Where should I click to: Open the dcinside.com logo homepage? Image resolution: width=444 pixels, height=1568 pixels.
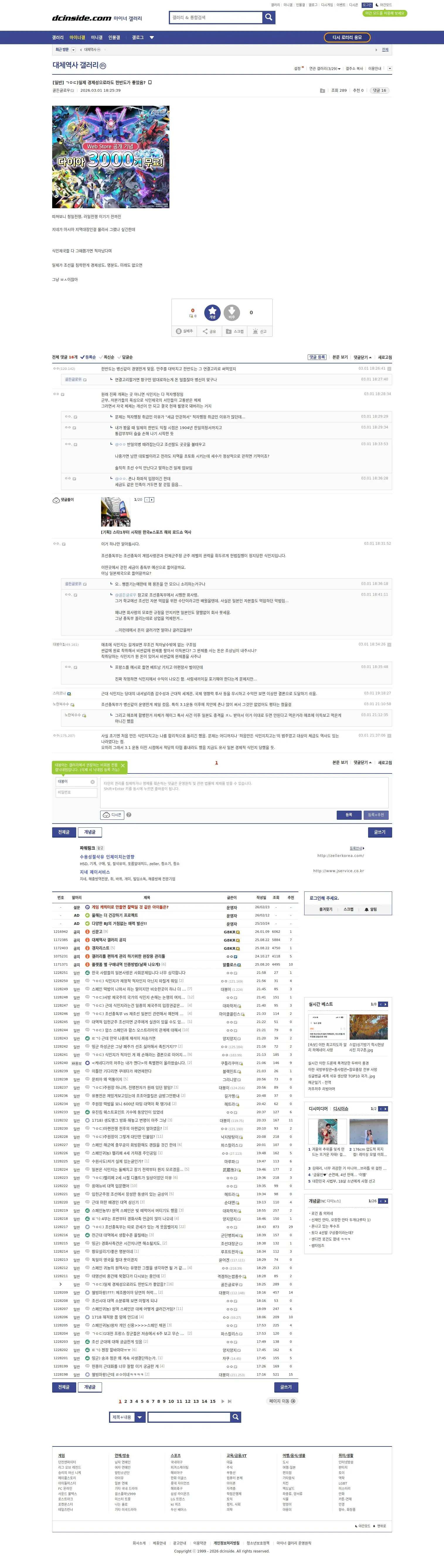point(81,18)
